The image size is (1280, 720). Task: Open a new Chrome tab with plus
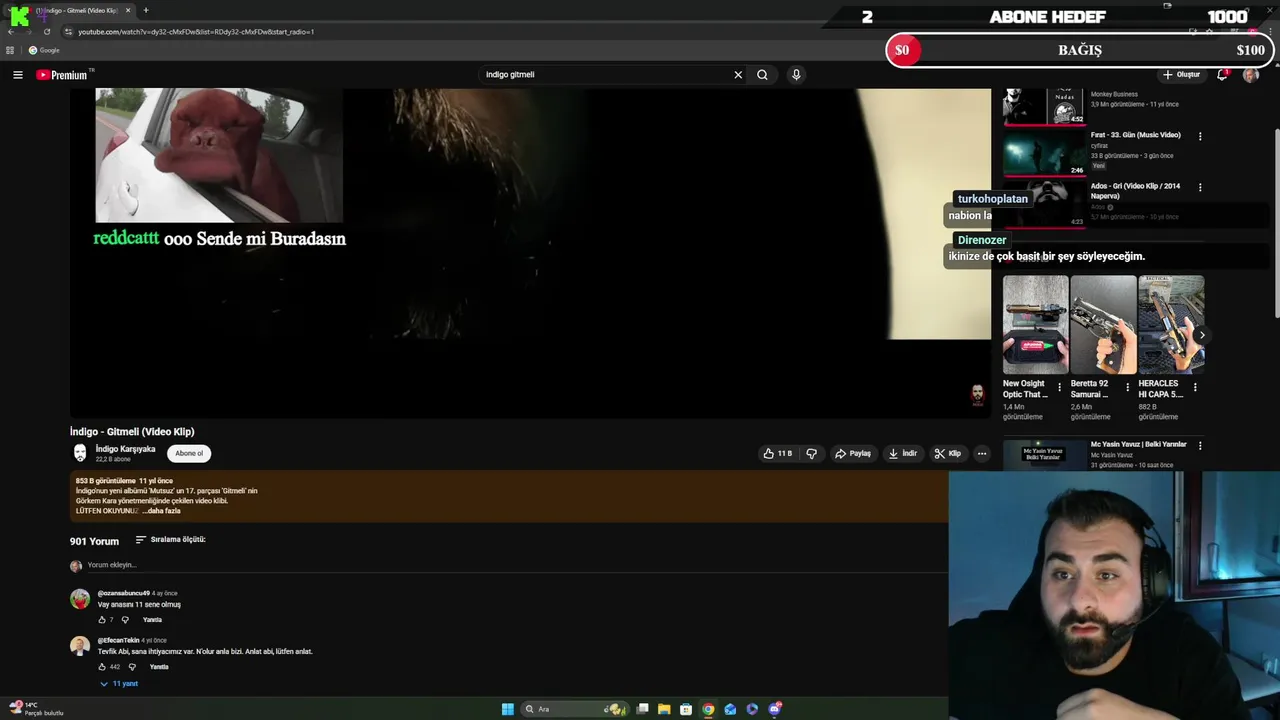click(x=146, y=10)
